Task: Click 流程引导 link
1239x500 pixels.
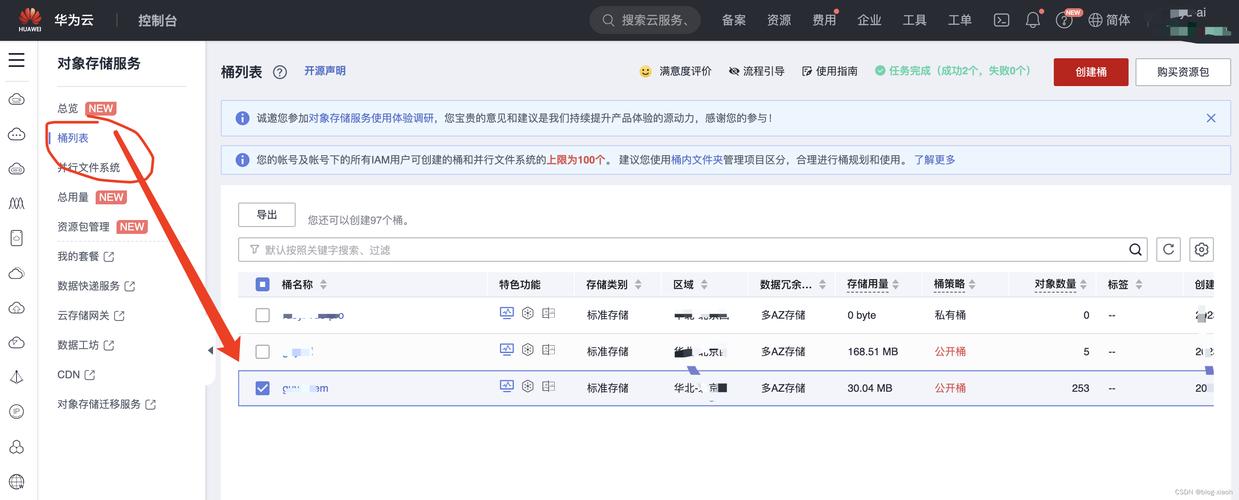Action: 757,72
